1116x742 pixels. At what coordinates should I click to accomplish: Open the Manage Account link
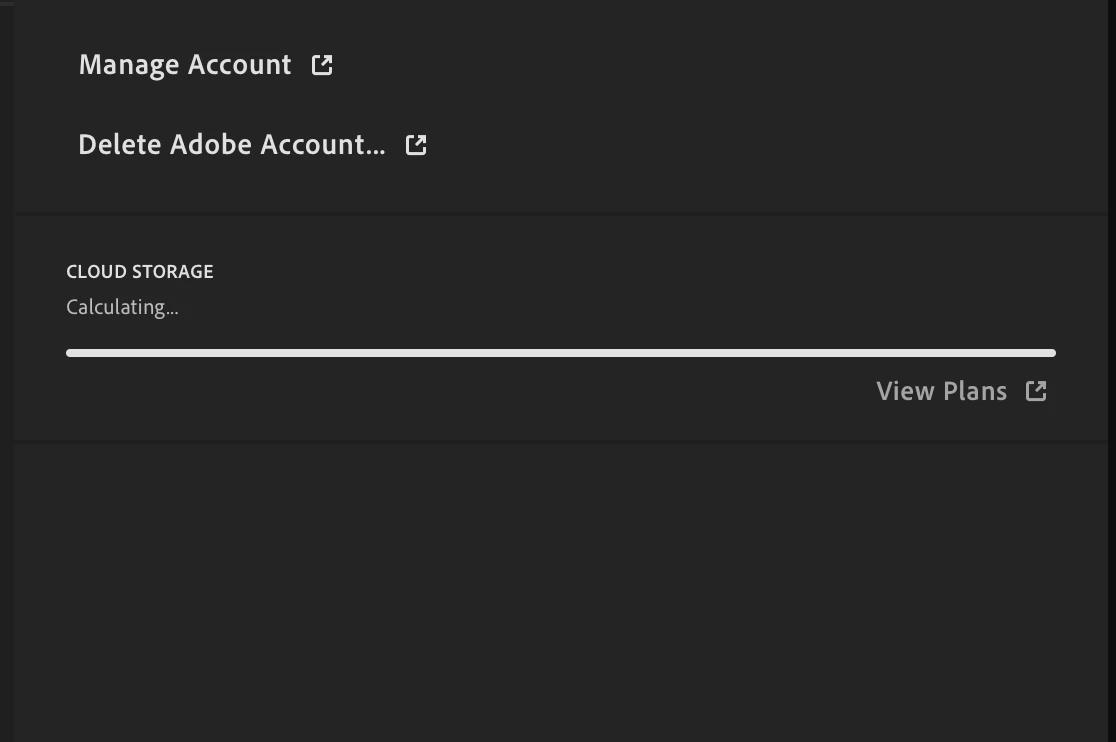click(185, 65)
